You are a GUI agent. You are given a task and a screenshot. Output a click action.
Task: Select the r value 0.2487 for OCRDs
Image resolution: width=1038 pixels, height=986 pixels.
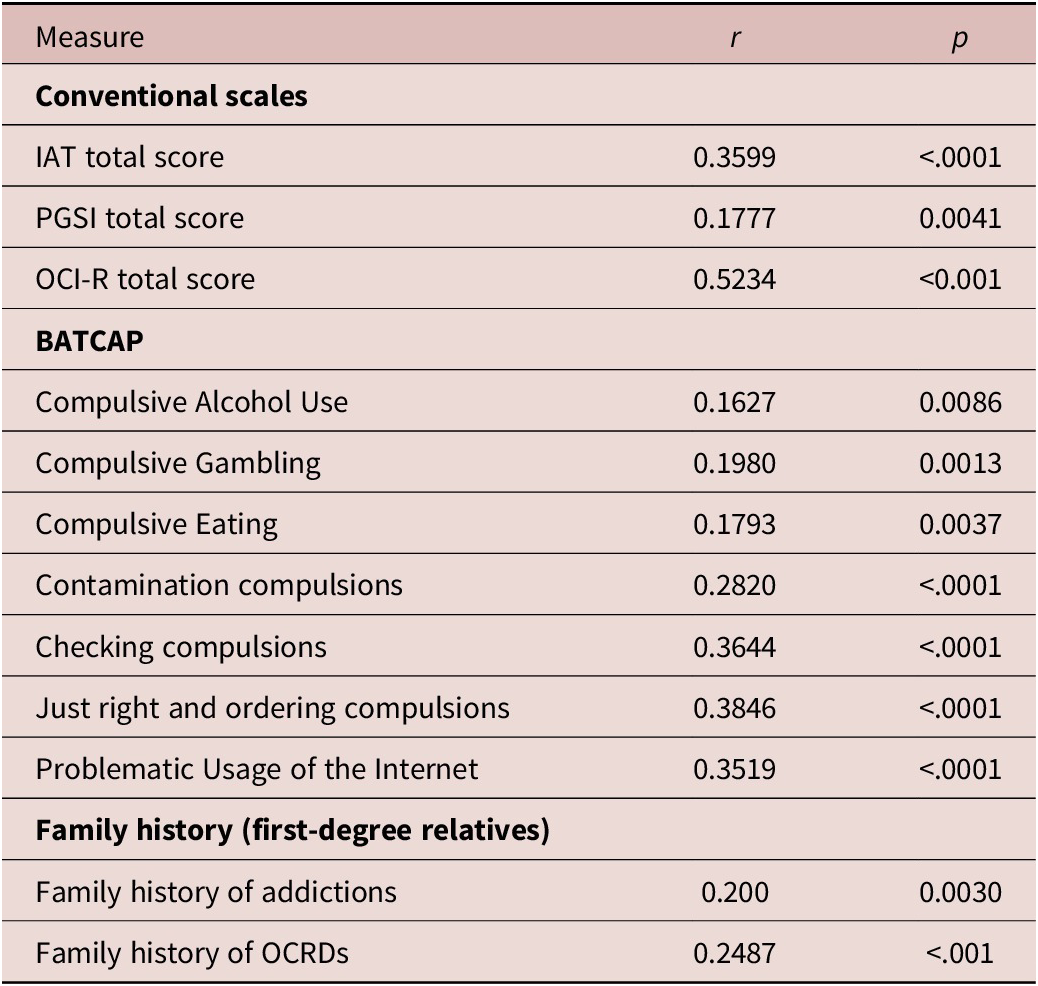coord(734,953)
